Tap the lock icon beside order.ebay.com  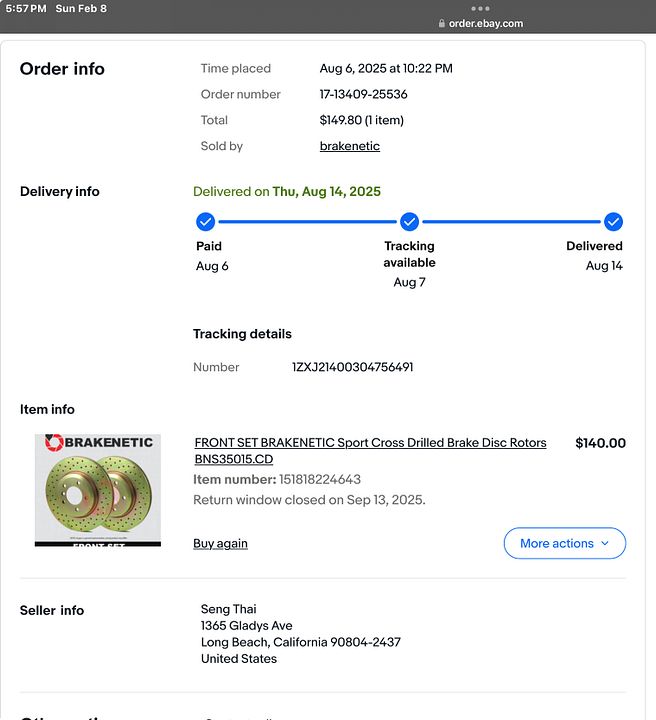coord(442,23)
